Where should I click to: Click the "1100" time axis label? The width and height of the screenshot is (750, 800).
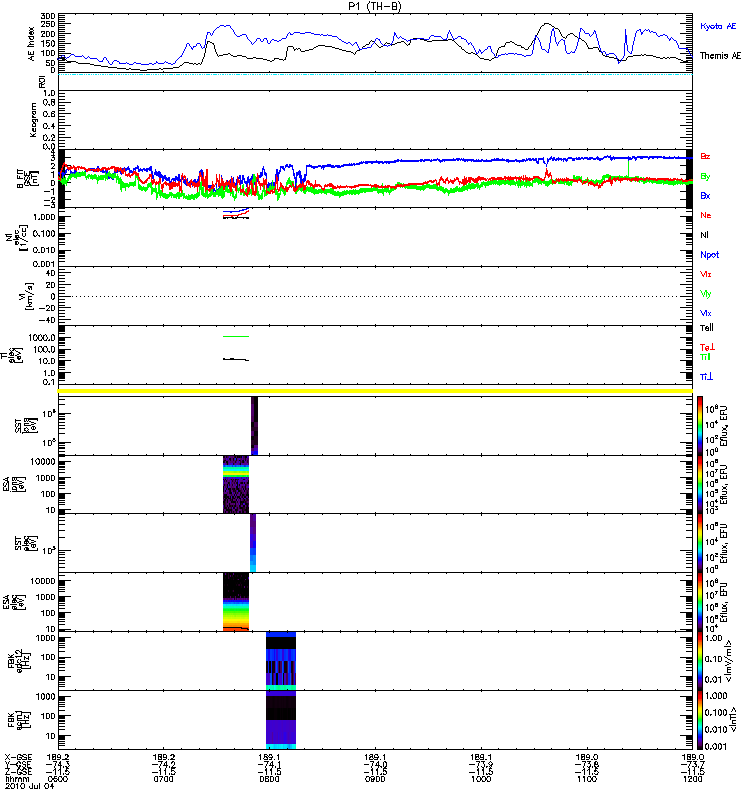pos(587,779)
